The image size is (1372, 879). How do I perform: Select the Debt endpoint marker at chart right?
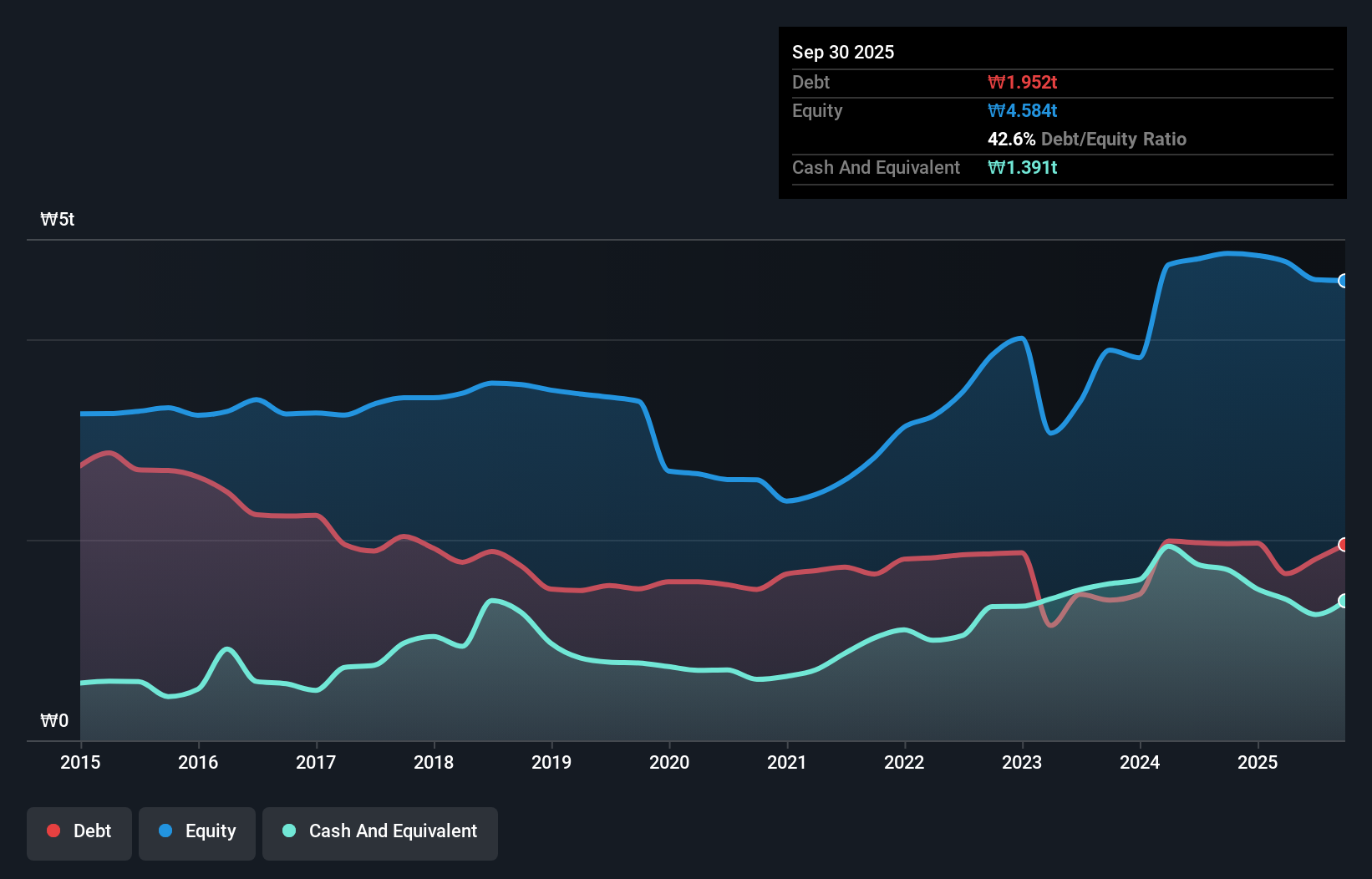click(1344, 545)
